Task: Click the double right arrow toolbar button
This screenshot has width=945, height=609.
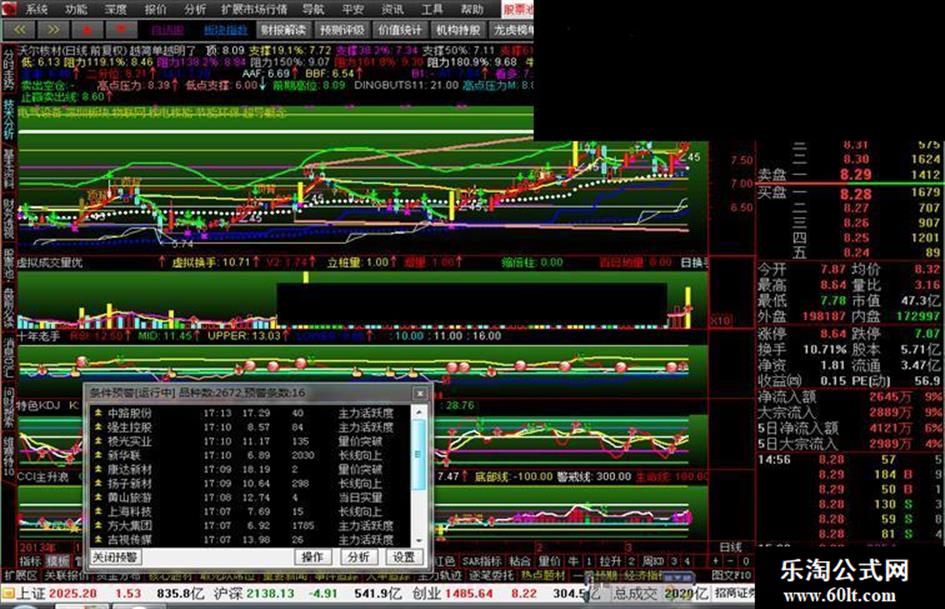Action: [53, 29]
